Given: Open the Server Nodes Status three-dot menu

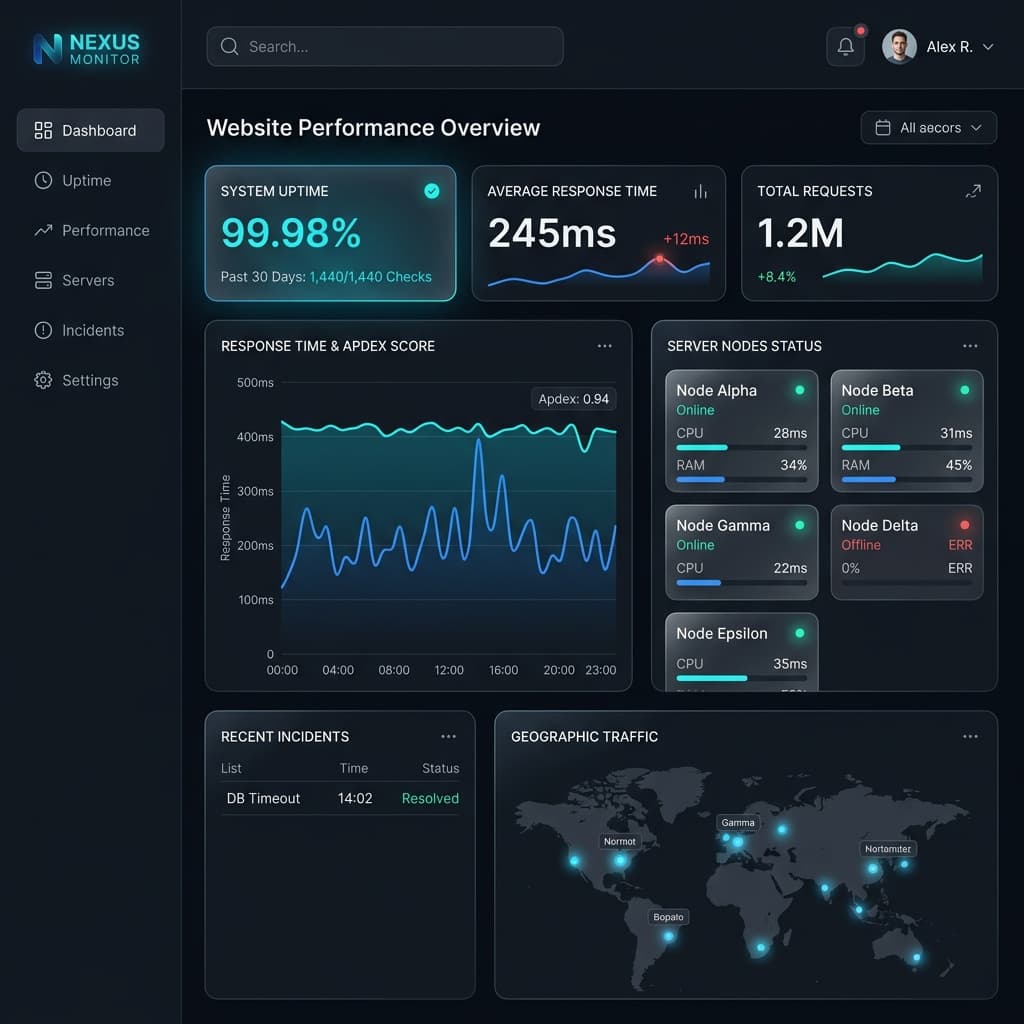Looking at the screenshot, I should [970, 345].
